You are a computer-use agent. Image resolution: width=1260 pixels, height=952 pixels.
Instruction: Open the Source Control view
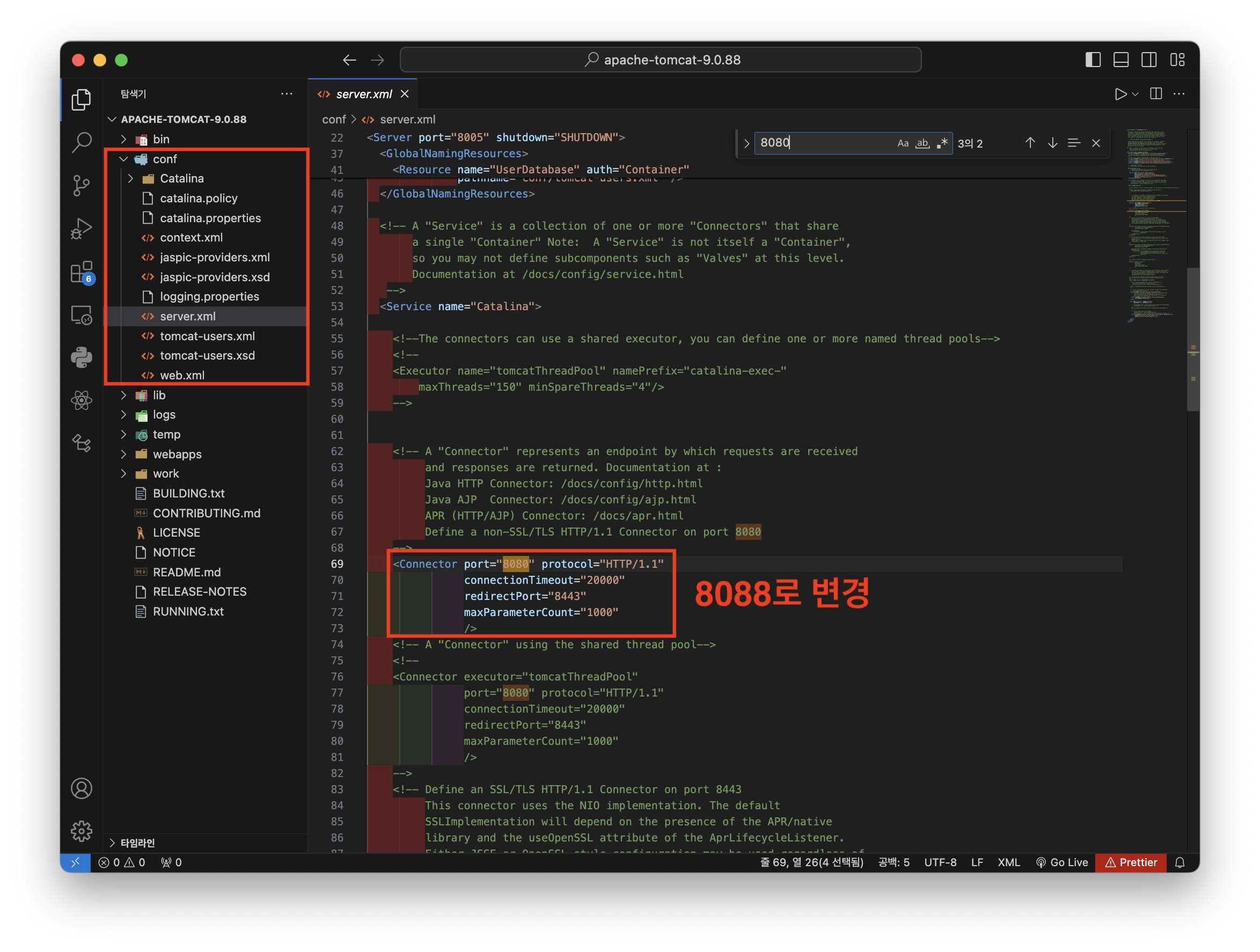[x=82, y=185]
